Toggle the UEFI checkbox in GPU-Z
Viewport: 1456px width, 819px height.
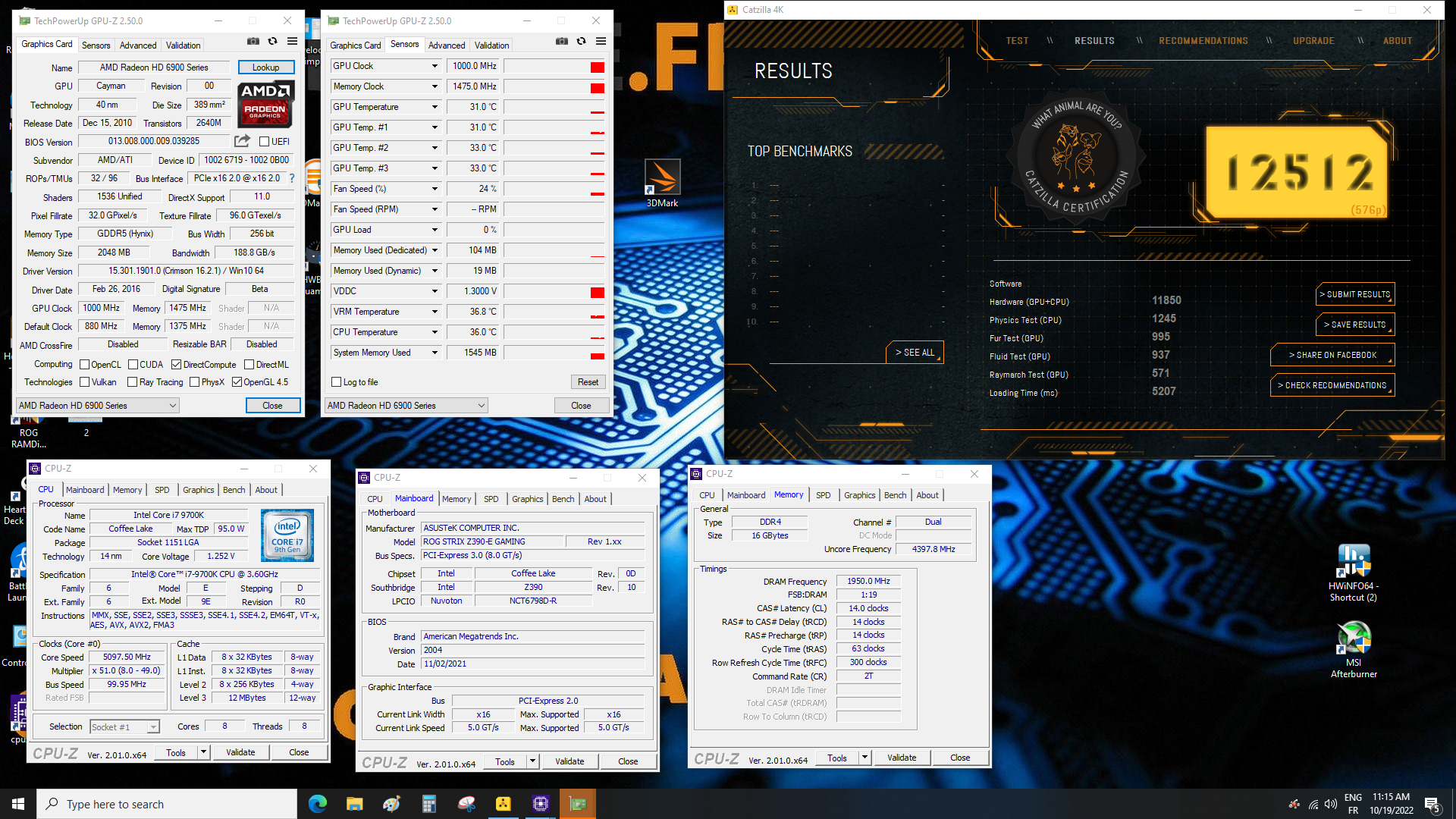[x=265, y=142]
